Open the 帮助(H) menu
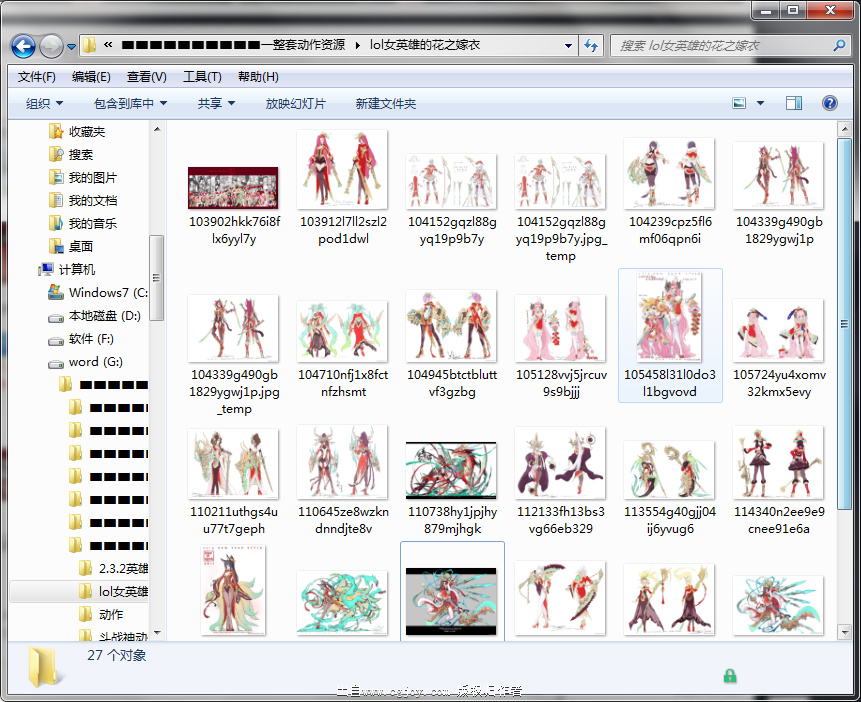Viewport: 861px width, 702px height. 258,77
